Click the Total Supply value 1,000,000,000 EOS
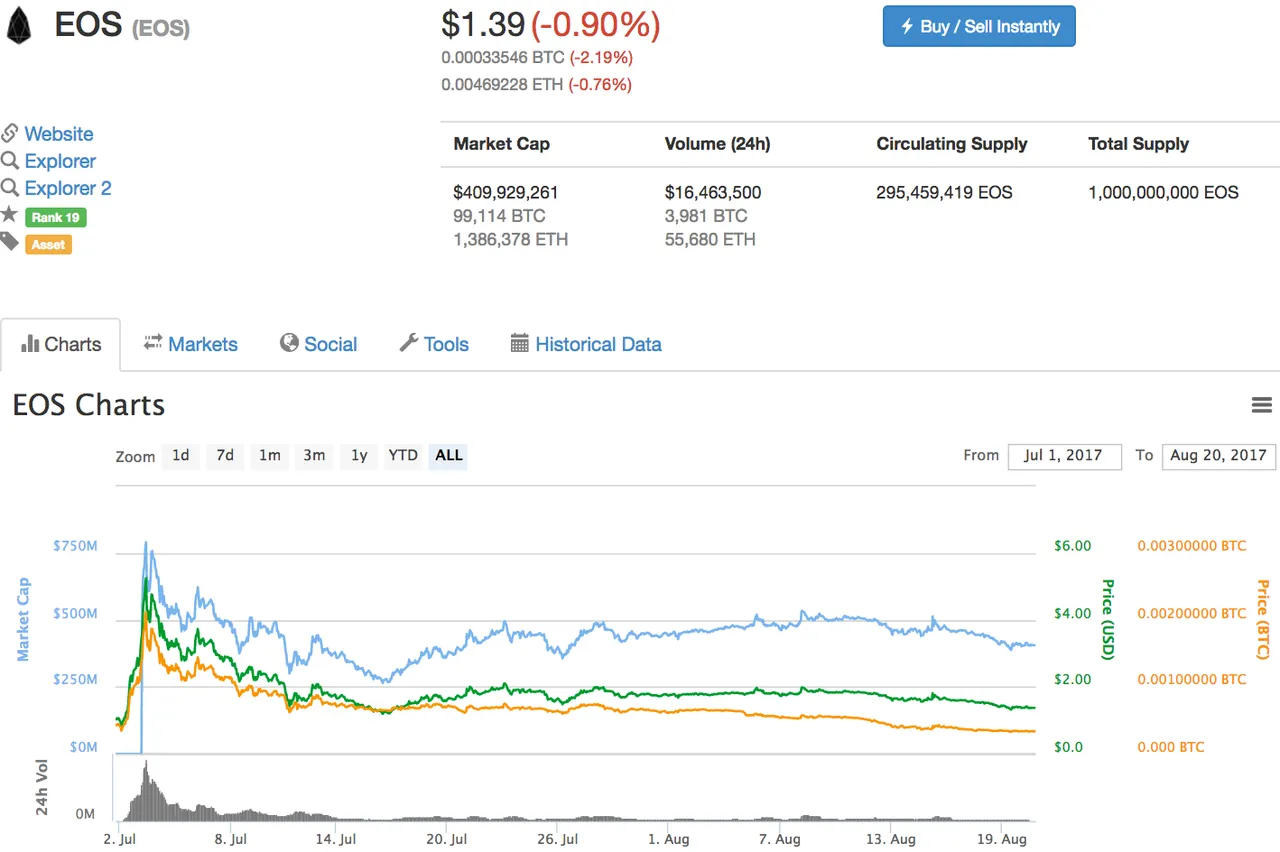Screen dimensions: 1280x852 (x=1163, y=192)
